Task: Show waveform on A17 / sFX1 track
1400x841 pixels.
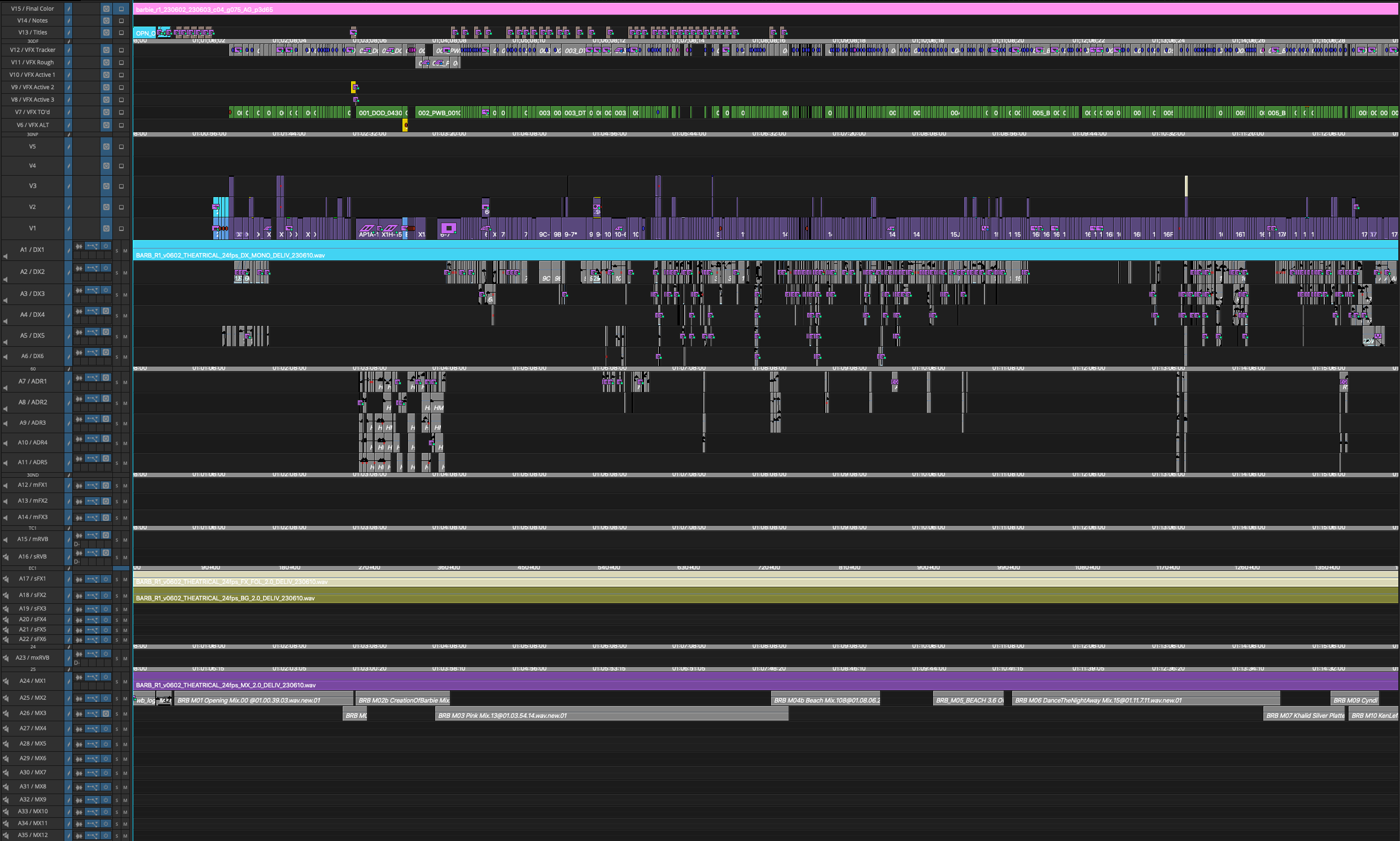Action: [78, 579]
